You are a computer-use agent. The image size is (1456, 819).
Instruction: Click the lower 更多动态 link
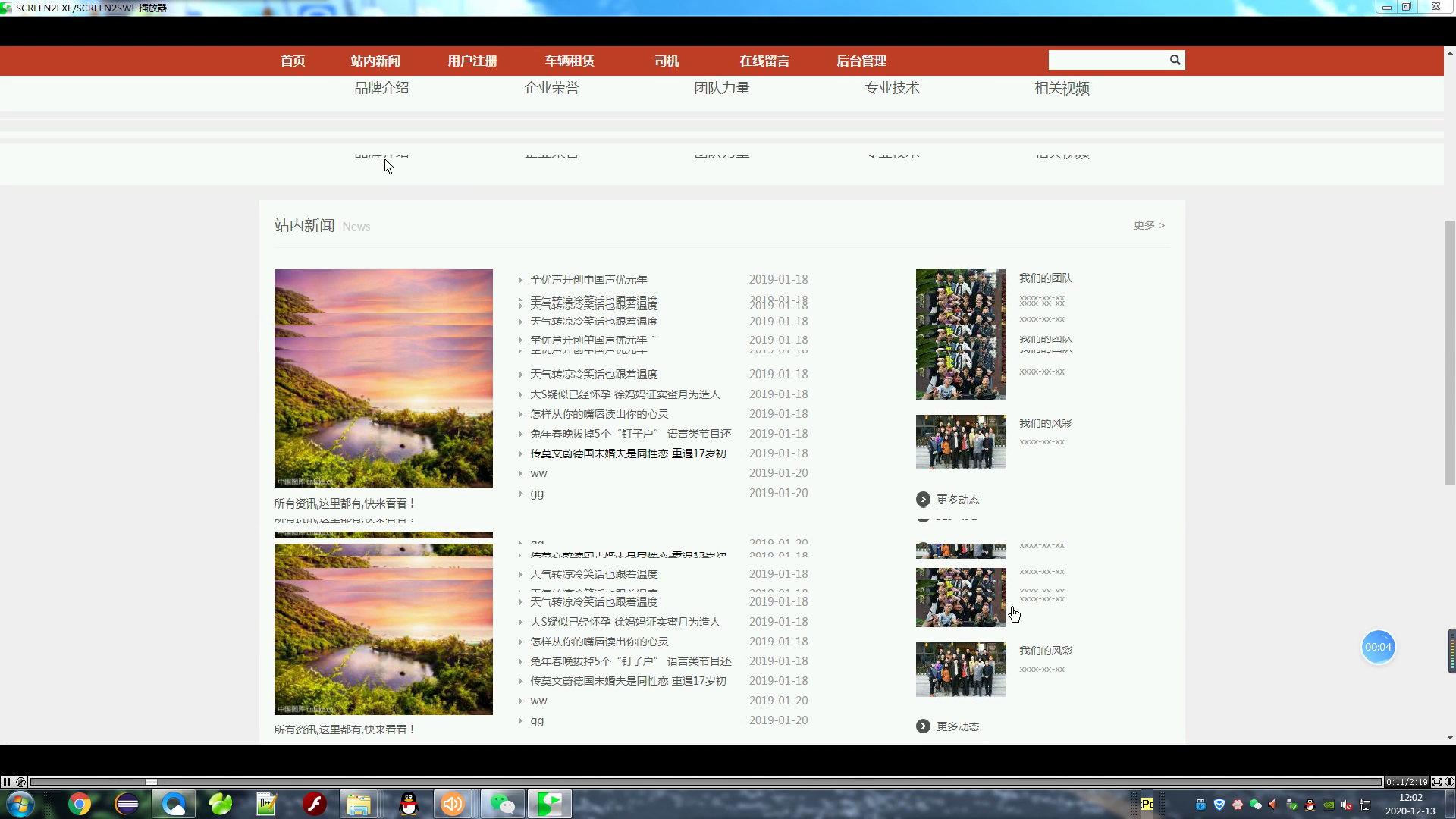958,726
